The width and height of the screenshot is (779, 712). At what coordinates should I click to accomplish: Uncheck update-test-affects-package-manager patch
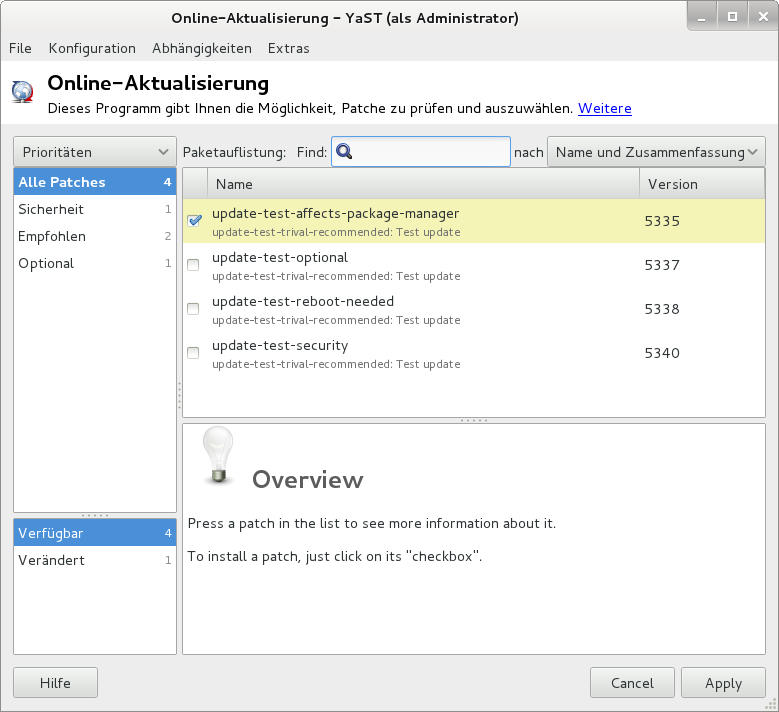[x=195, y=221]
